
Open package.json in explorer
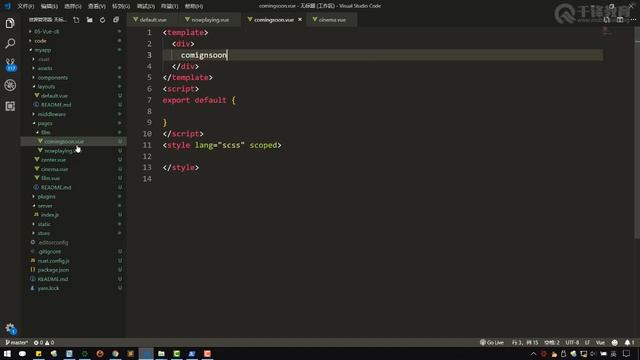[53, 270]
